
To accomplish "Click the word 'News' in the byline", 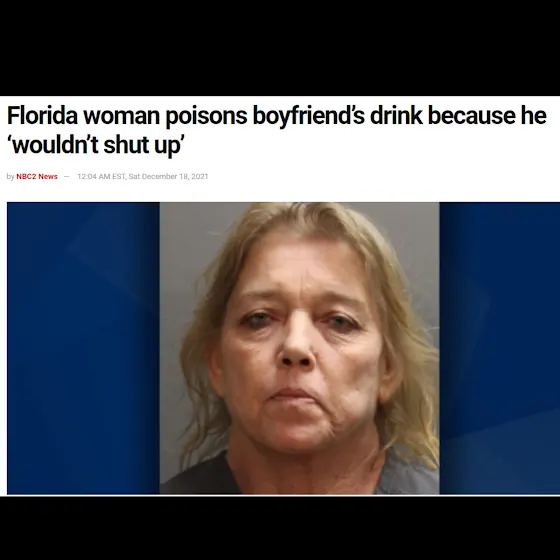I will click(x=48, y=176).
